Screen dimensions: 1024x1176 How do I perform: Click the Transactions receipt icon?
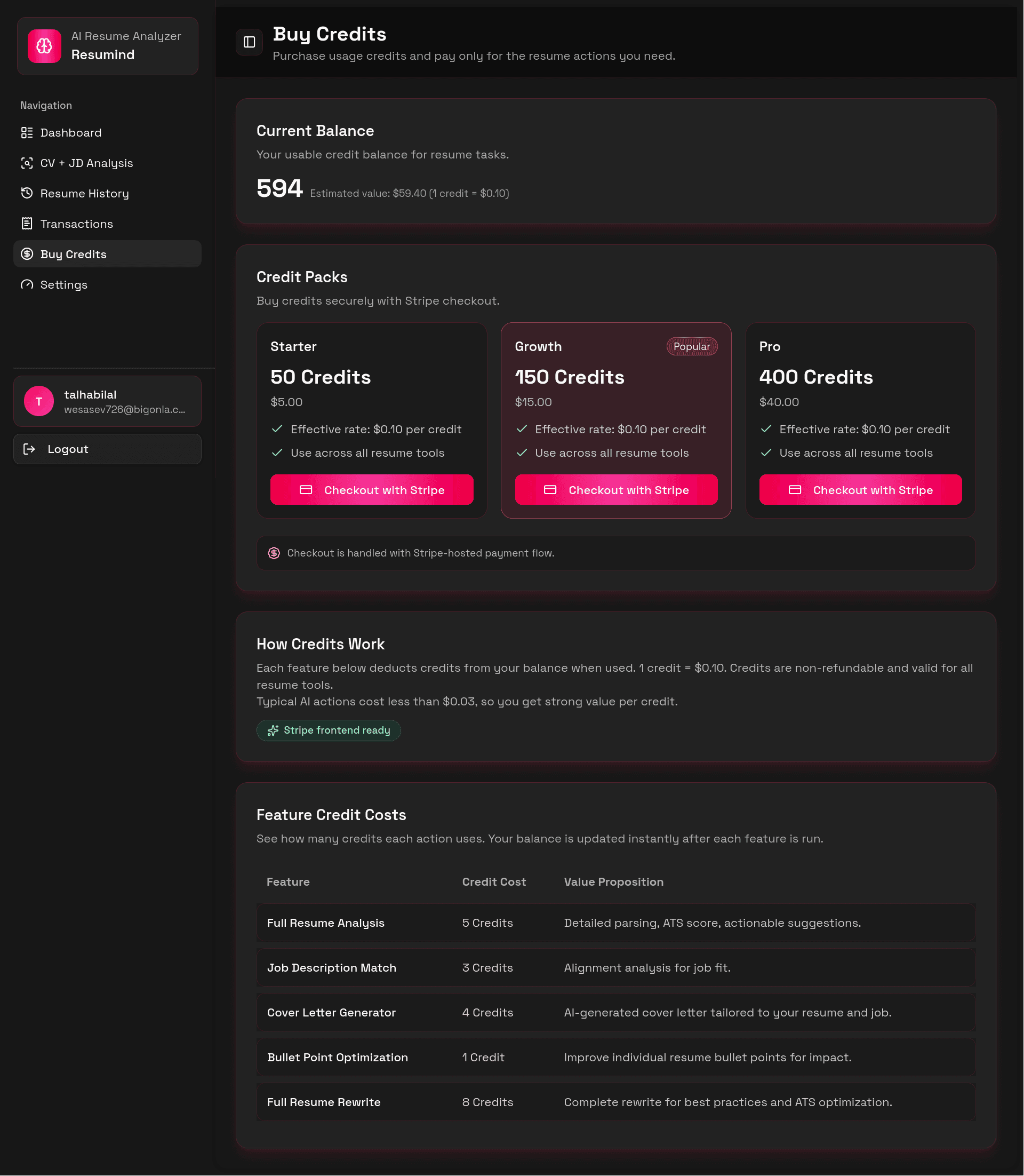click(27, 224)
